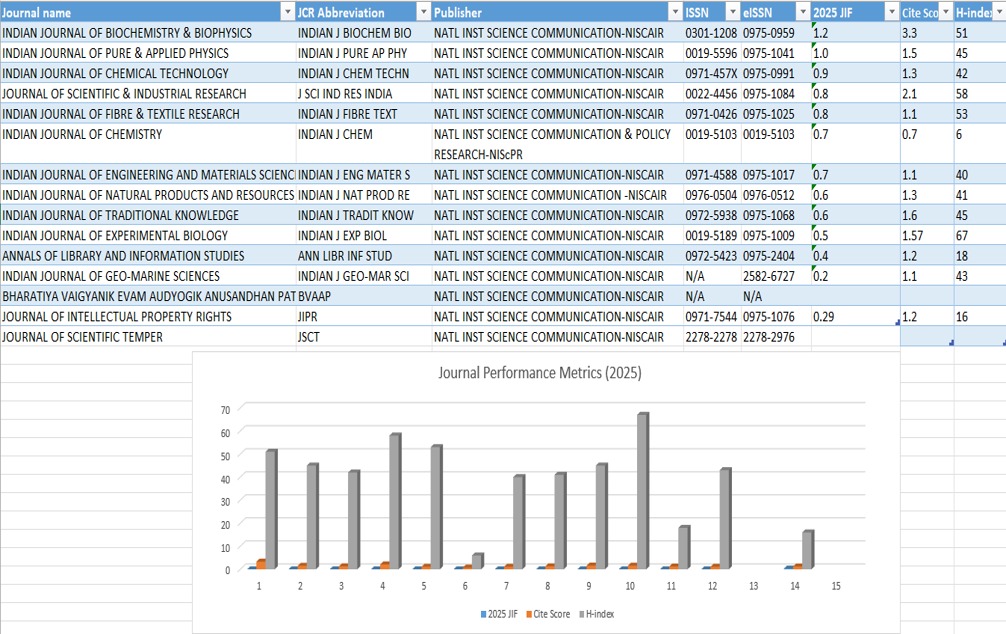
Task: Select ISSN cell 0022-4456
Action: point(712,94)
